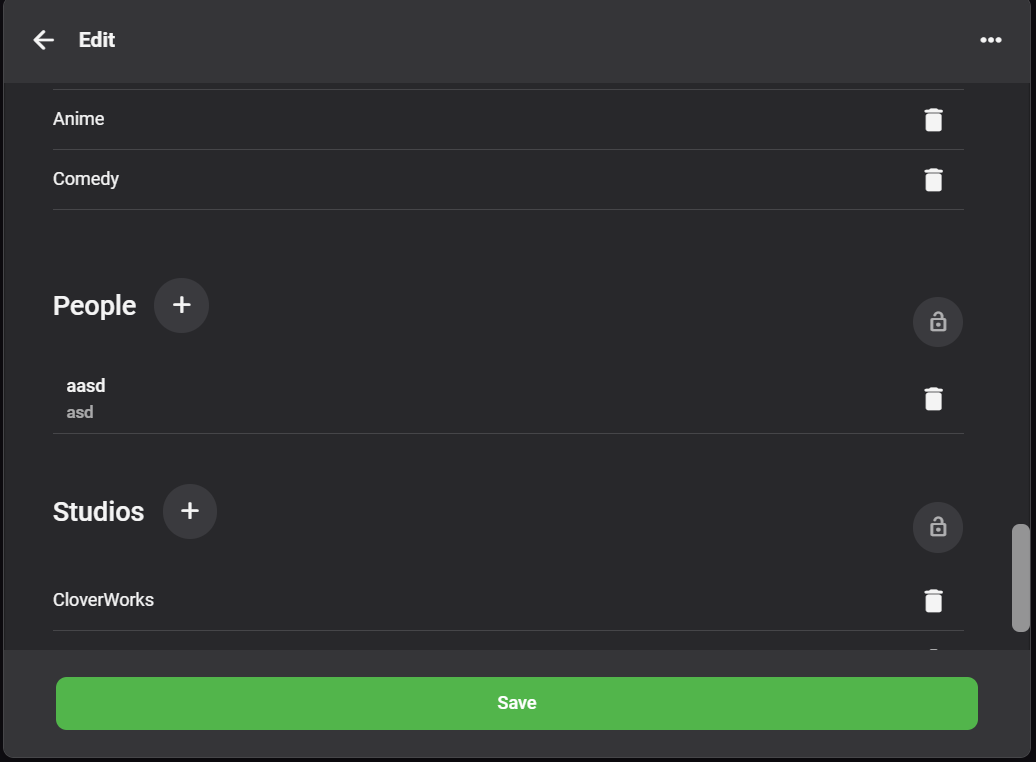Remove the CloverWorks studio with trash icon
The height and width of the screenshot is (762, 1036).
coord(933,601)
